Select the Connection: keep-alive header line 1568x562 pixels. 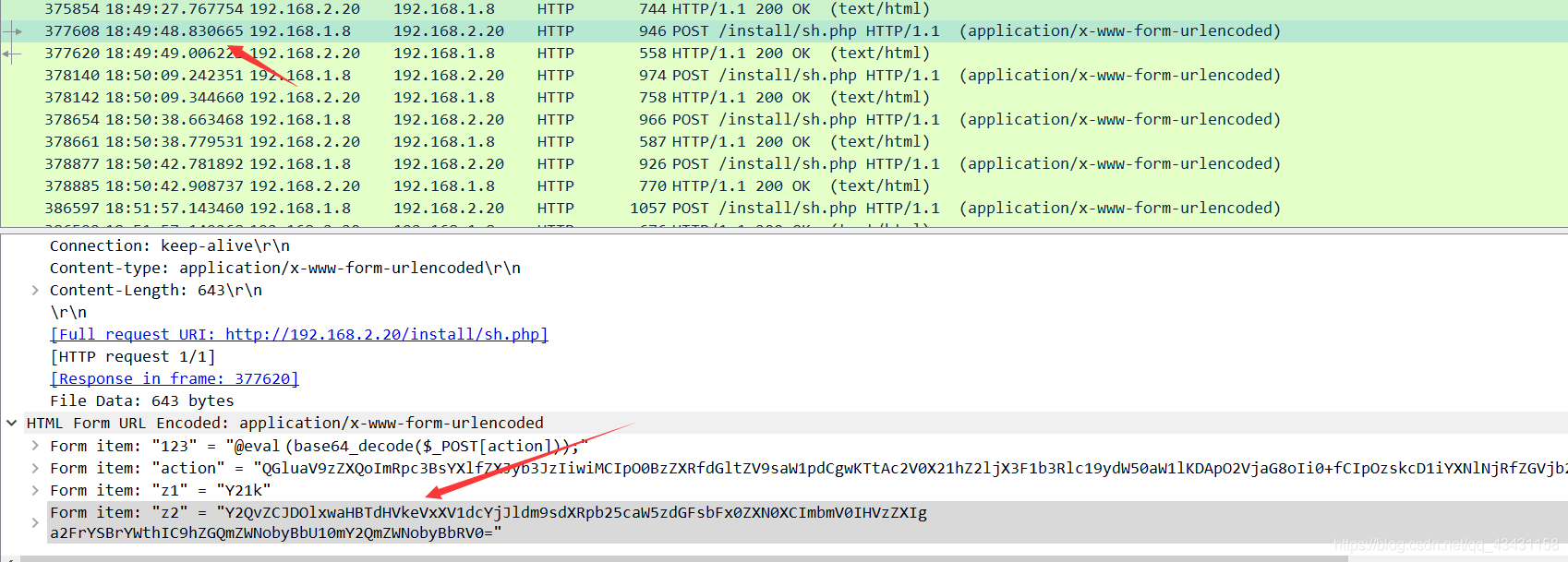(x=170, y=245)
